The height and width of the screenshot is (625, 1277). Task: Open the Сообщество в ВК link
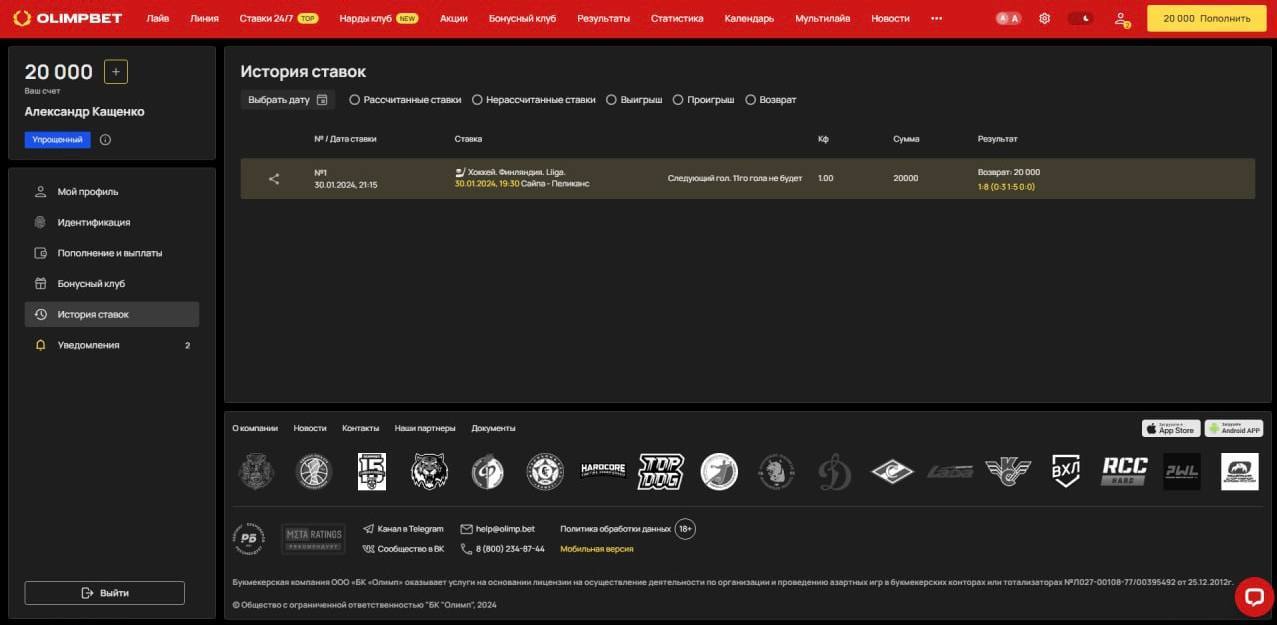click(x=403, y=549)
